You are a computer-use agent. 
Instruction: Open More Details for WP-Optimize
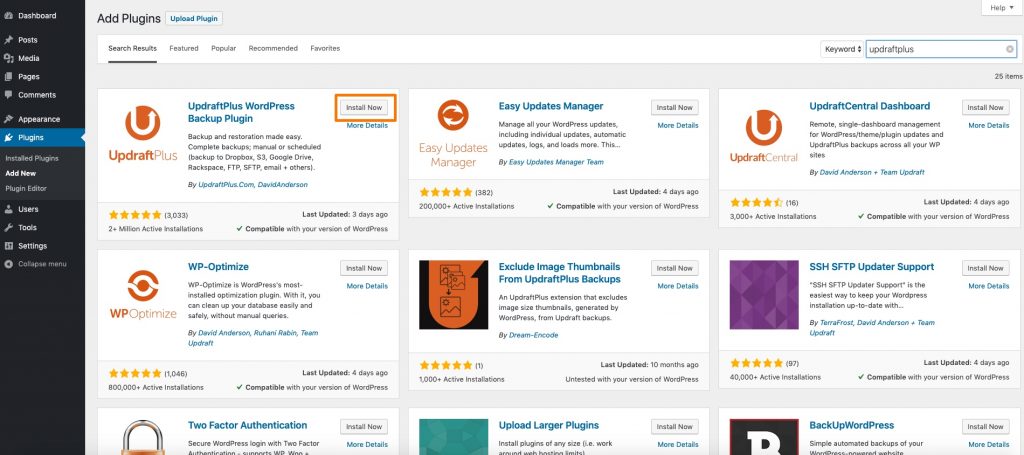point(367,286)
